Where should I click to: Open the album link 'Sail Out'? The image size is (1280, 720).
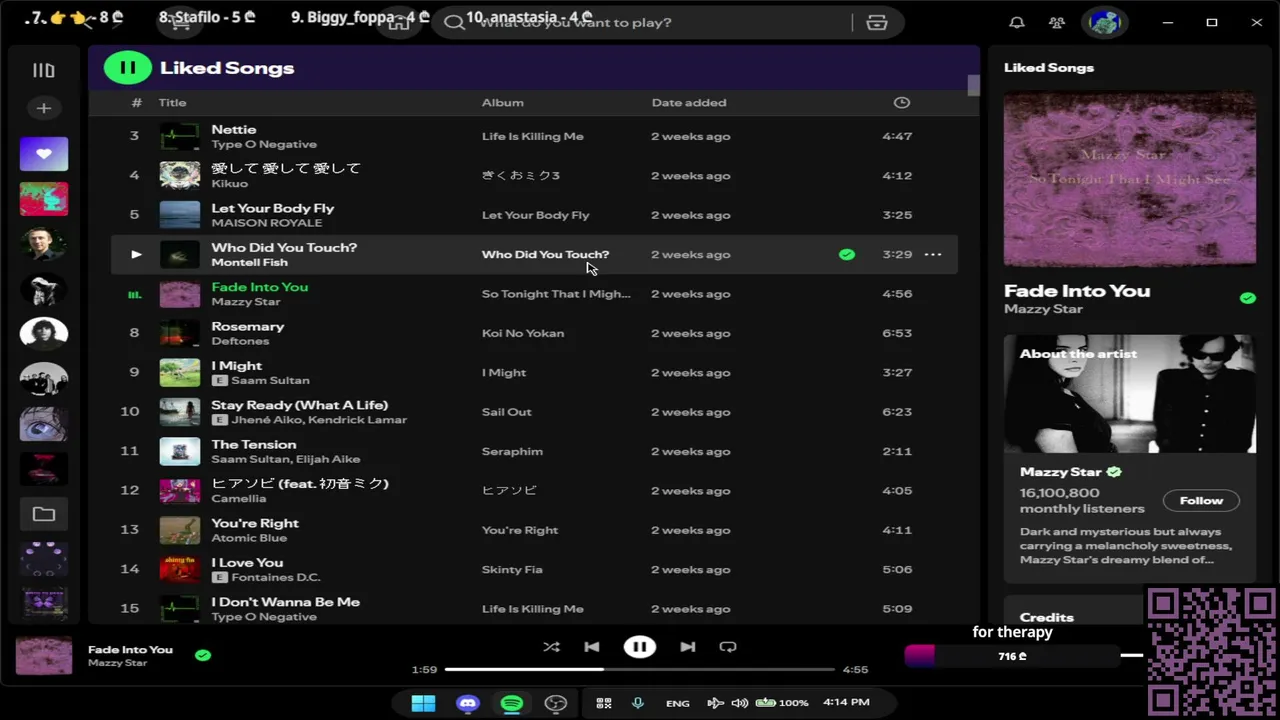coord(507,412)
